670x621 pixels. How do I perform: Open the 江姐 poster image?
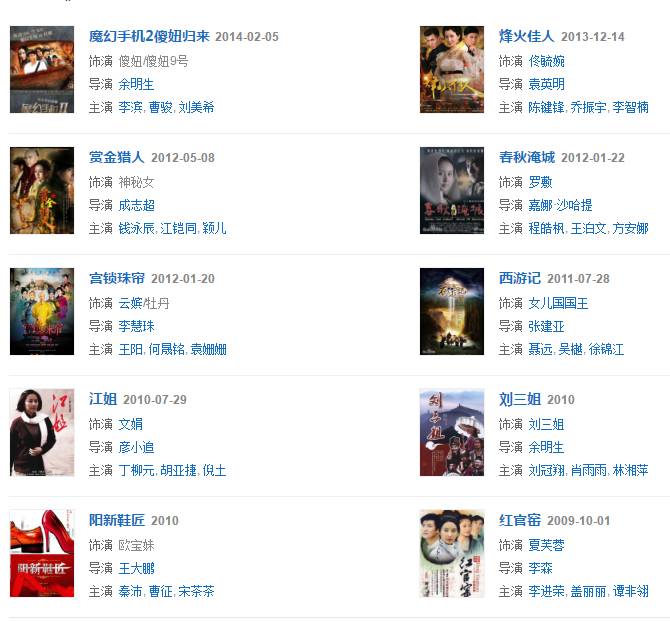[x=42, y=433]
